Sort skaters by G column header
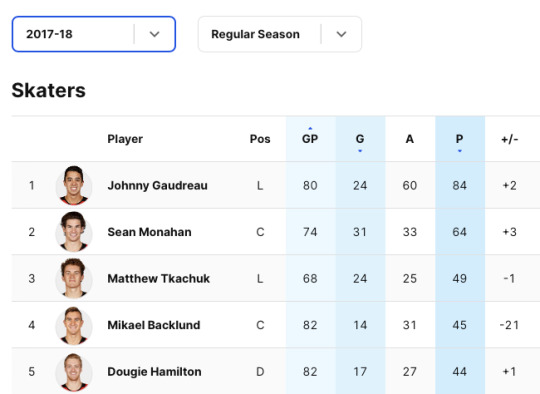Screen dimensions: 540x394 point(360,139)
